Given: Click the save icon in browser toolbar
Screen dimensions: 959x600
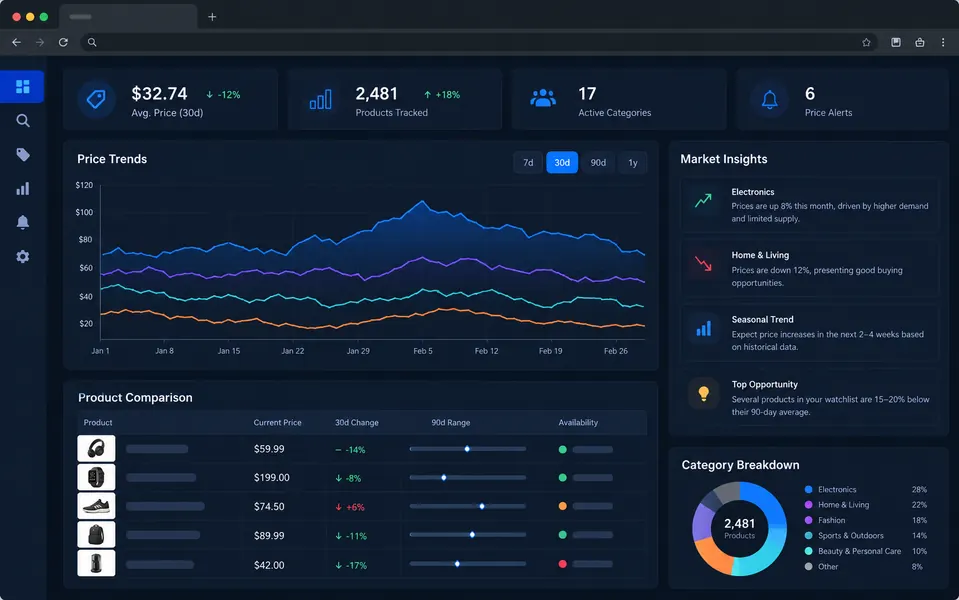Looking at the screenshot, I should pyautogui.click(x=895, y=42).
